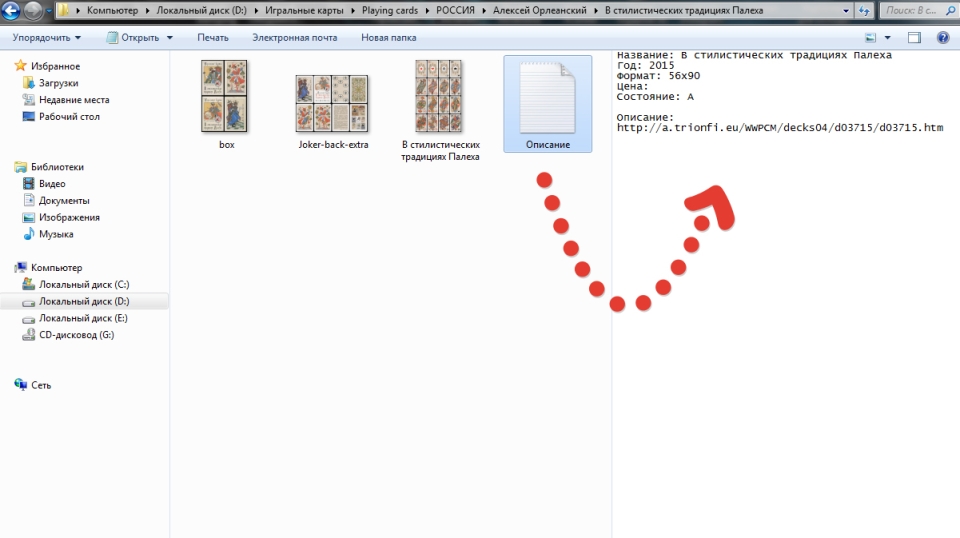Open the Изображения library
This screenshot has width=960, height=538.
(69, 217)
